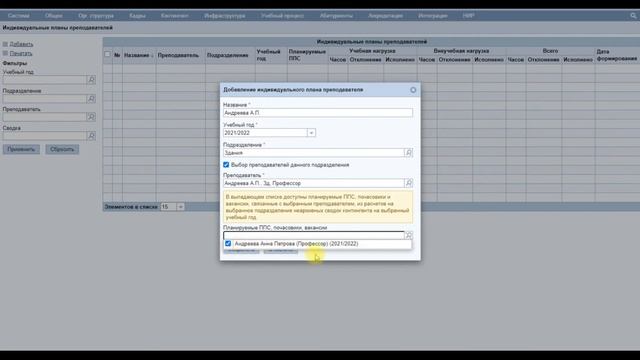640x360 pixels.
Task: Open the Кадры menu
Action: pyautogui.click(x=137, y=16)
